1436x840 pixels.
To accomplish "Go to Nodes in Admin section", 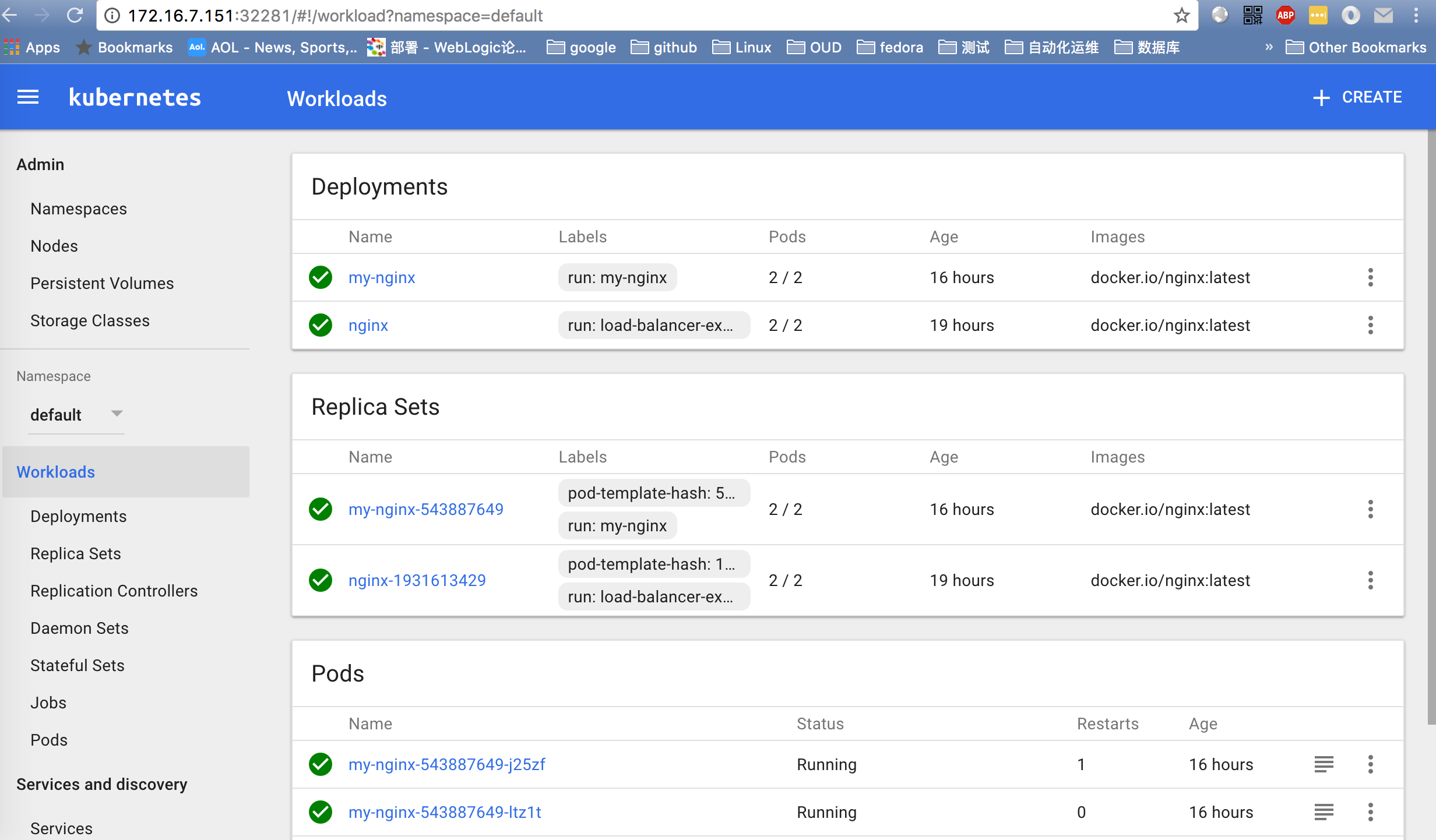I will click(54, 246).
